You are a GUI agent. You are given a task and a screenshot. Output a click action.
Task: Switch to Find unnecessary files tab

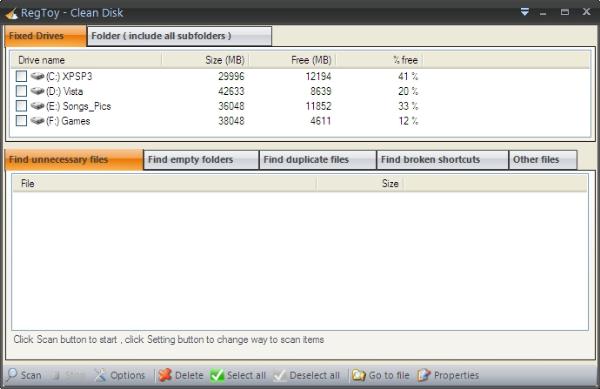74,160
